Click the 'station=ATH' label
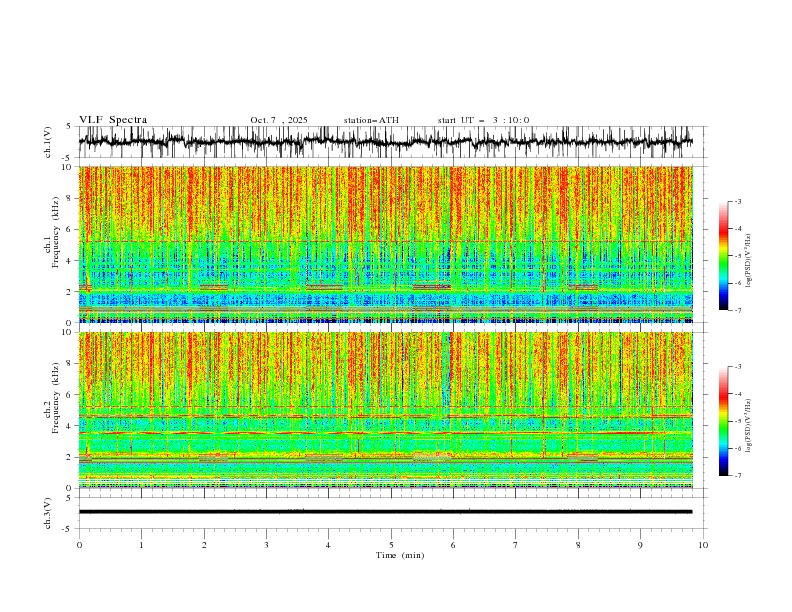 (x=371, y=120)
